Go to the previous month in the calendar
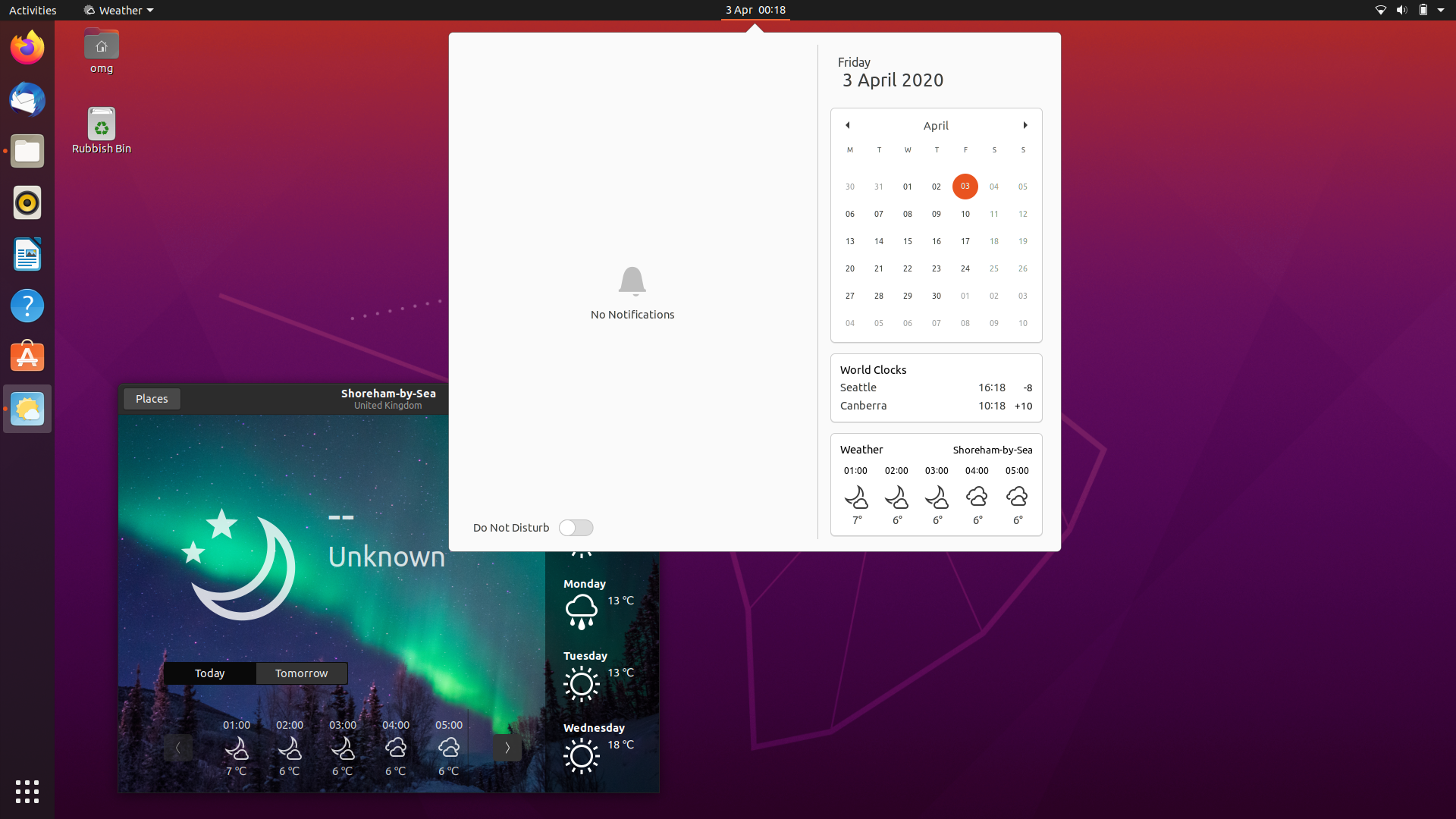Viewport: 1456px width, 819px height. 846,125
